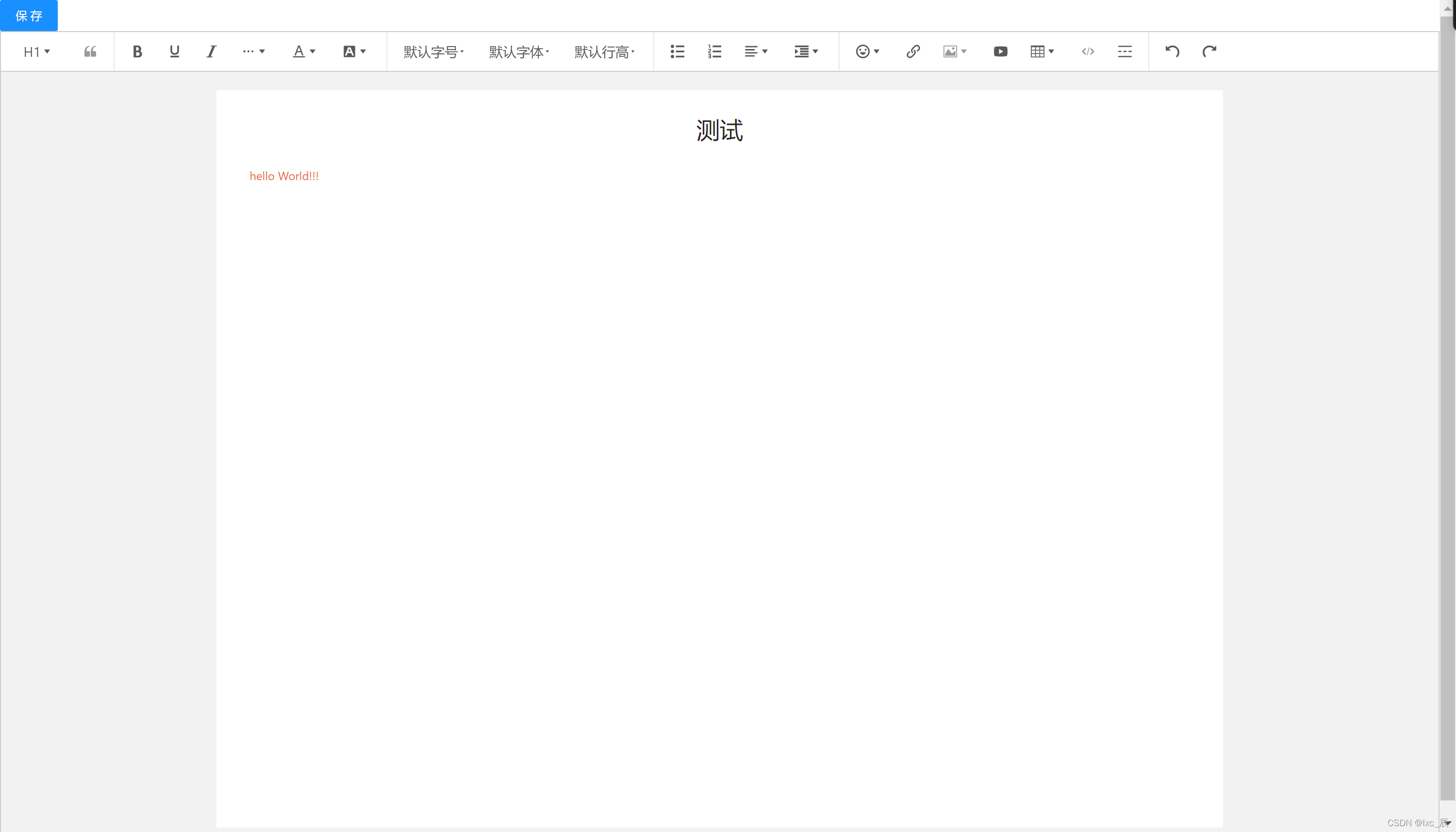
Task: Insert a code block
Action: pos(1088,52)
